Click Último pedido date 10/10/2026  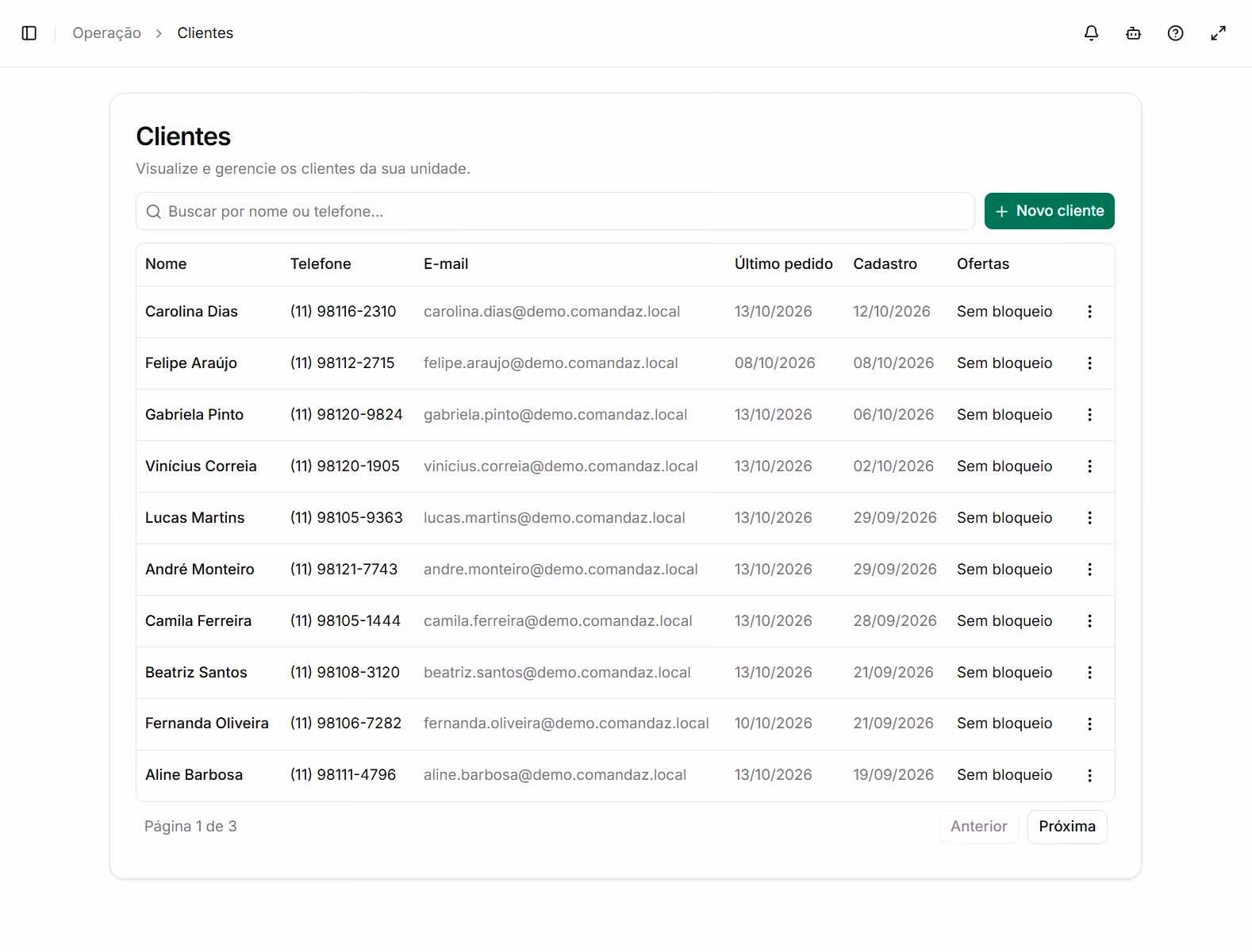coord(774,724)
